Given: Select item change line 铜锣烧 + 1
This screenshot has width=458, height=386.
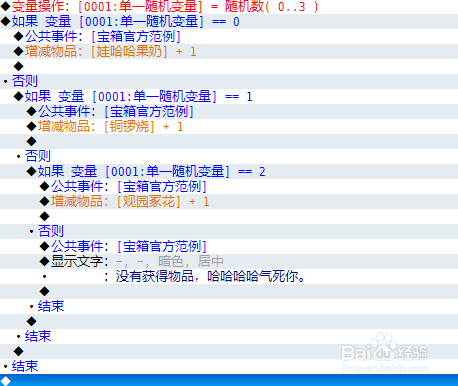Looking at the screenshot, I should [229, 127].
